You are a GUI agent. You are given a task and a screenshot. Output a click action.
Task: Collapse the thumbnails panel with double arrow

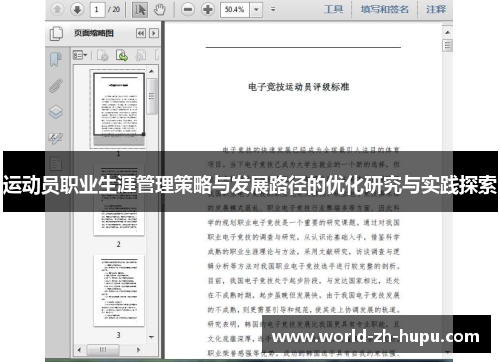[141, 33]
